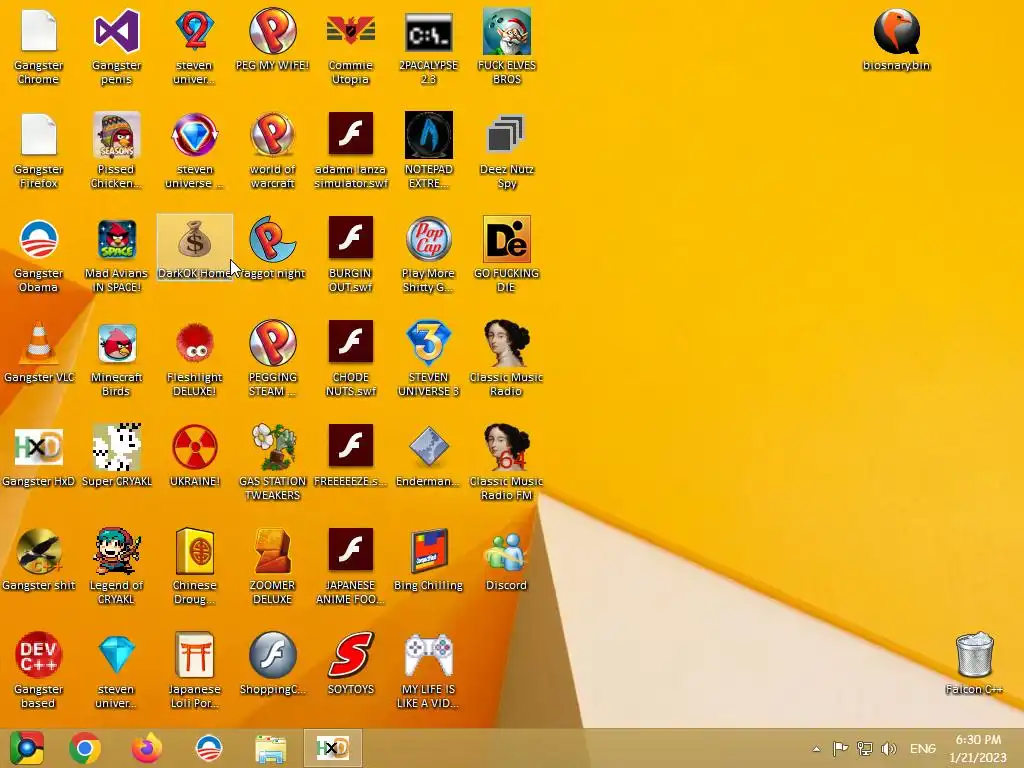Open File Explorer from the taskbar
This screenshot has height=768, width=1024.
270,749
